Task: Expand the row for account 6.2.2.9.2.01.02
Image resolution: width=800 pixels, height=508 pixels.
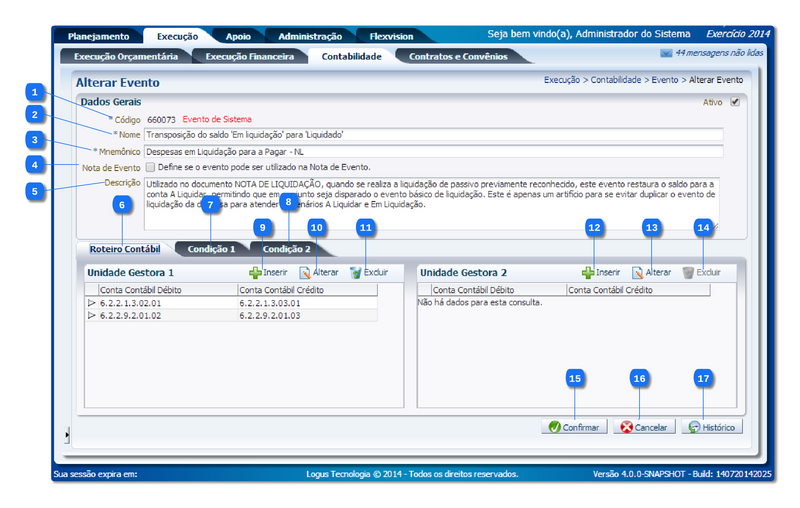Action: coord(92,315)
